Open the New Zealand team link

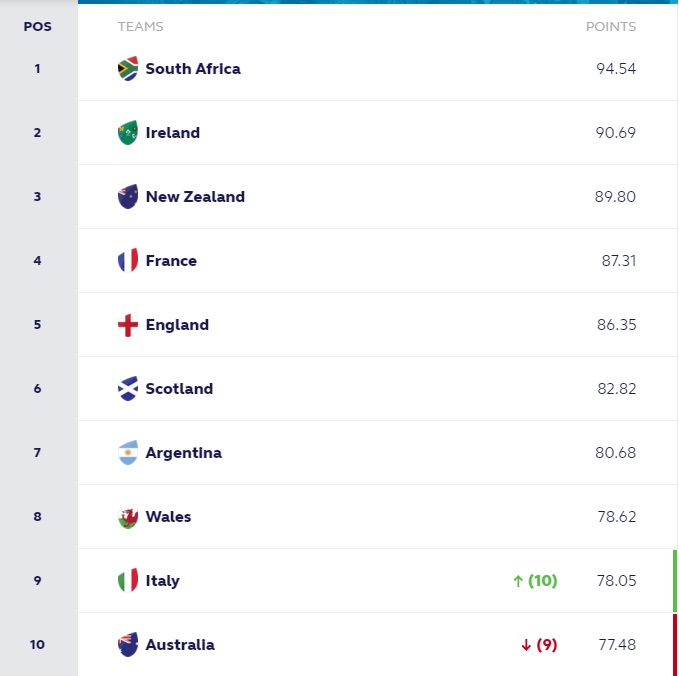click(x=195, y=197)
